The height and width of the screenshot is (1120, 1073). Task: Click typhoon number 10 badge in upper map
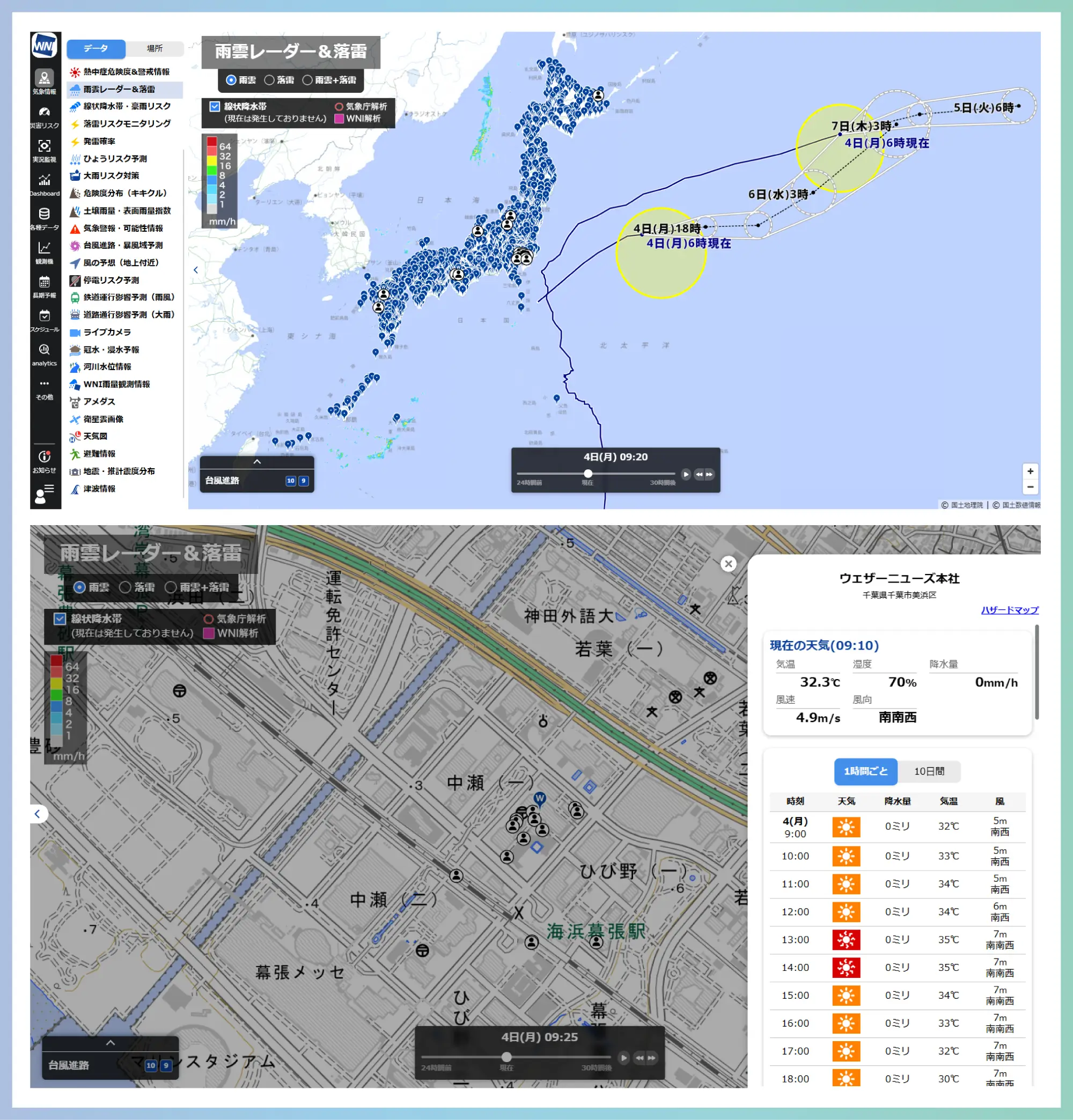[x=290, y=481]
